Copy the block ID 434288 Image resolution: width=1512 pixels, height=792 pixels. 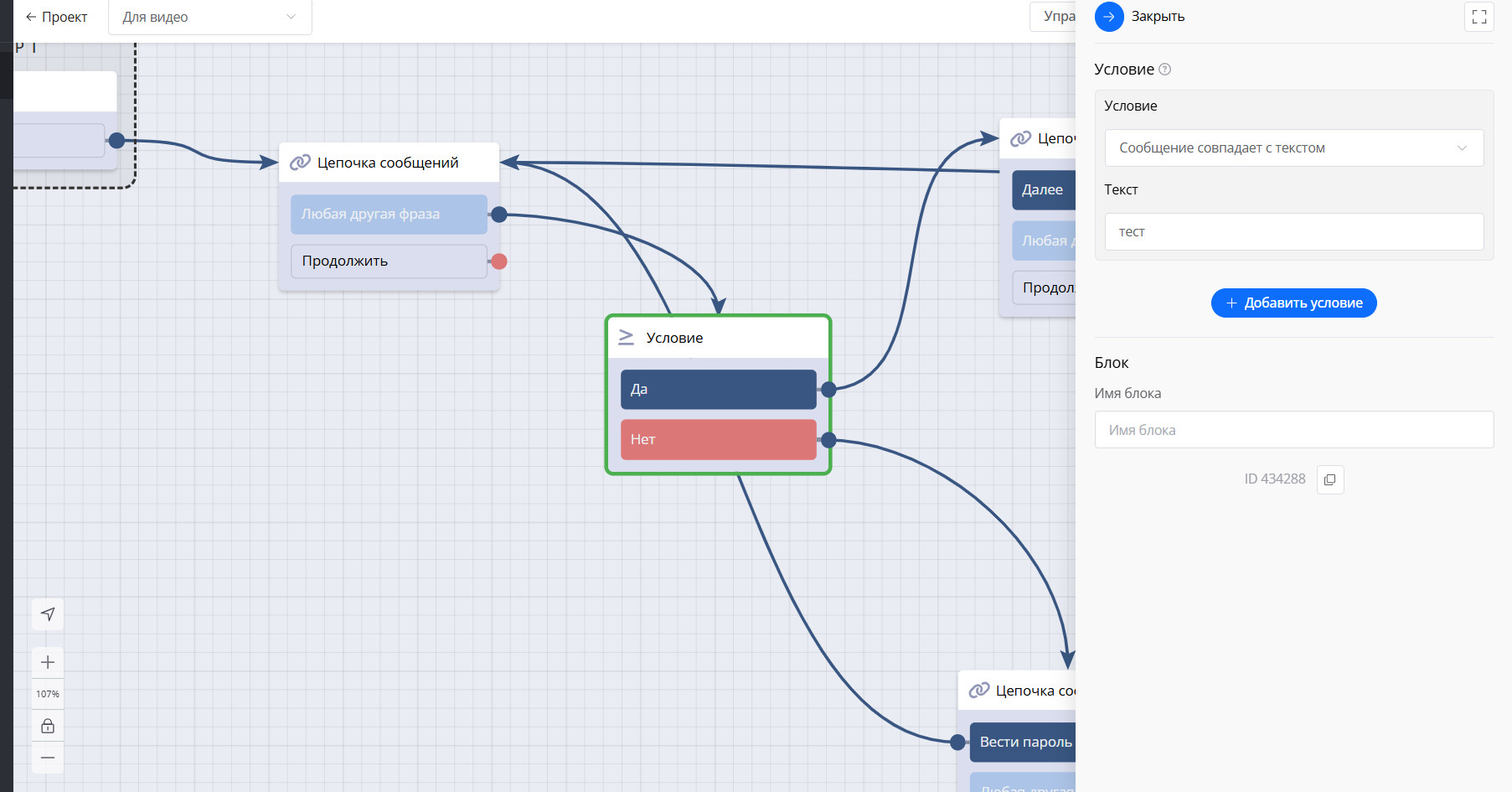pos(1329,479)
